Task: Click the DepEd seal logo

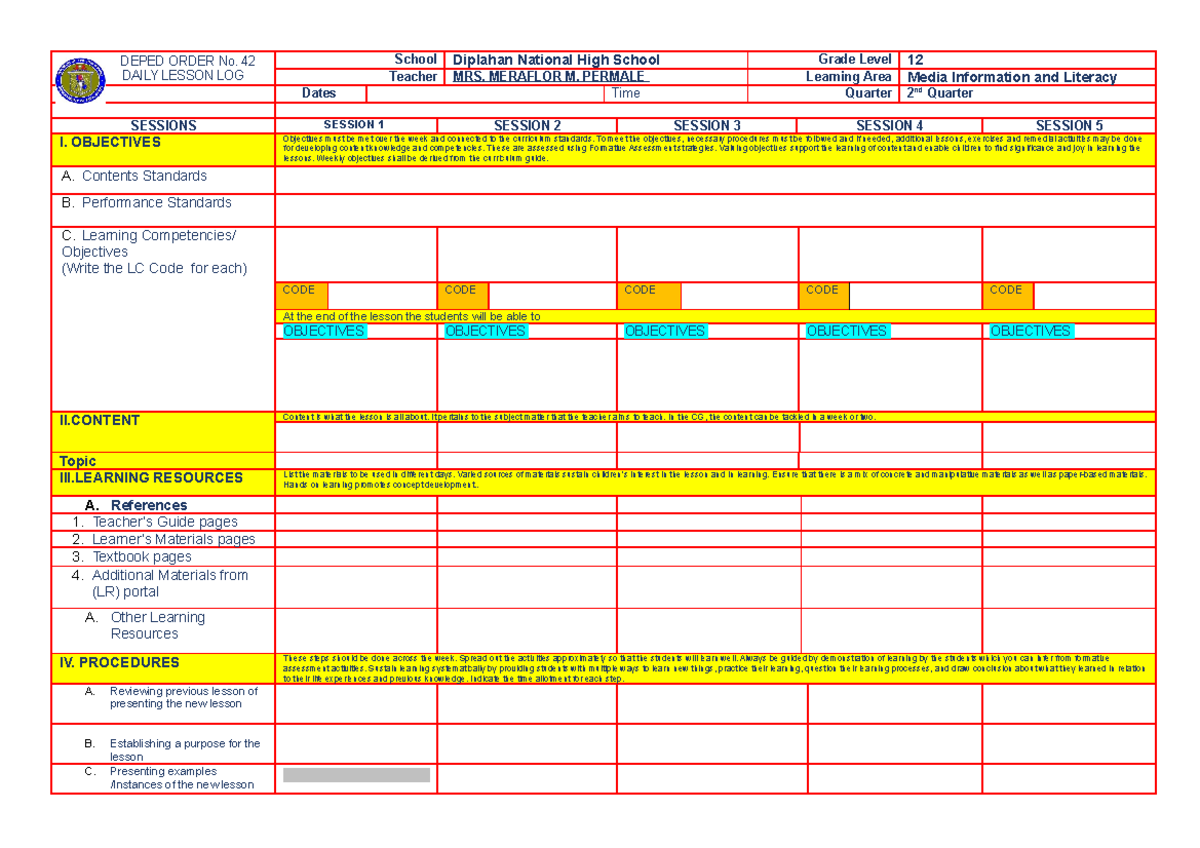Action: 79,77
